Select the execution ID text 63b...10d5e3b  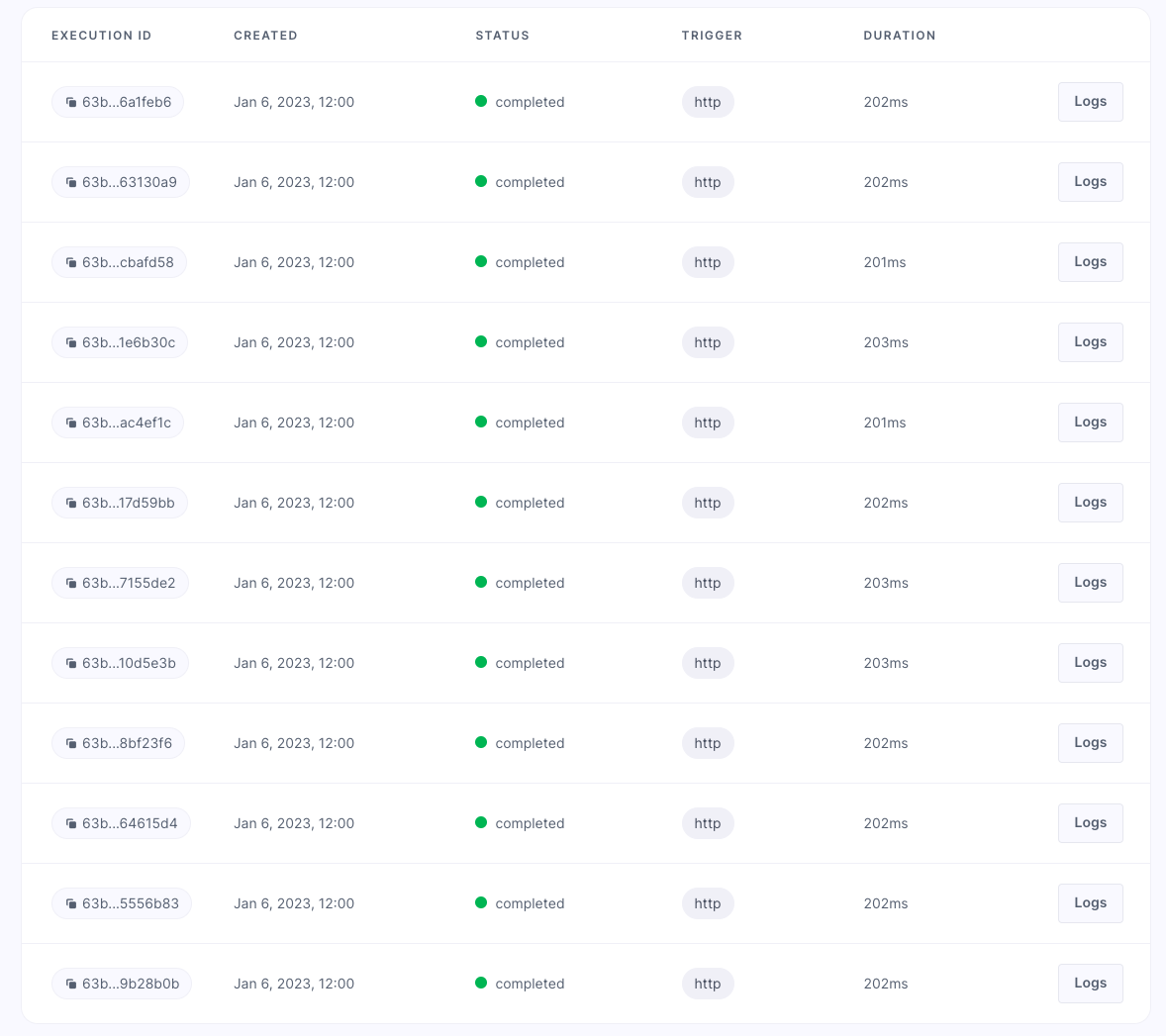coord(130,664)
